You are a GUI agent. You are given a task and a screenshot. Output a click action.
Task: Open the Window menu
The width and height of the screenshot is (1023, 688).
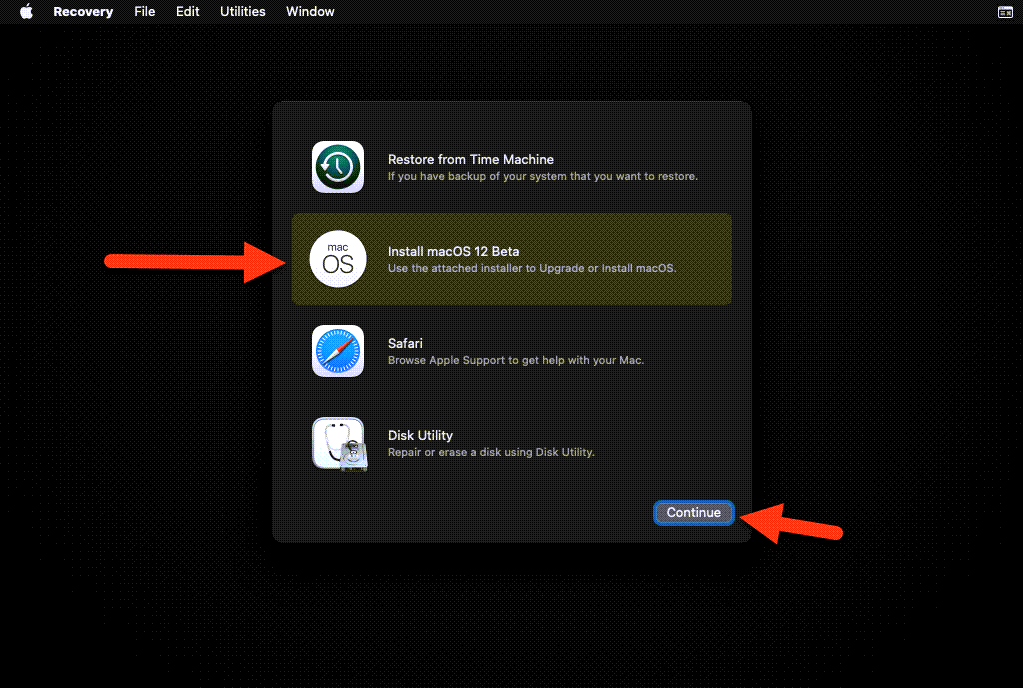[x=310, y=12]
